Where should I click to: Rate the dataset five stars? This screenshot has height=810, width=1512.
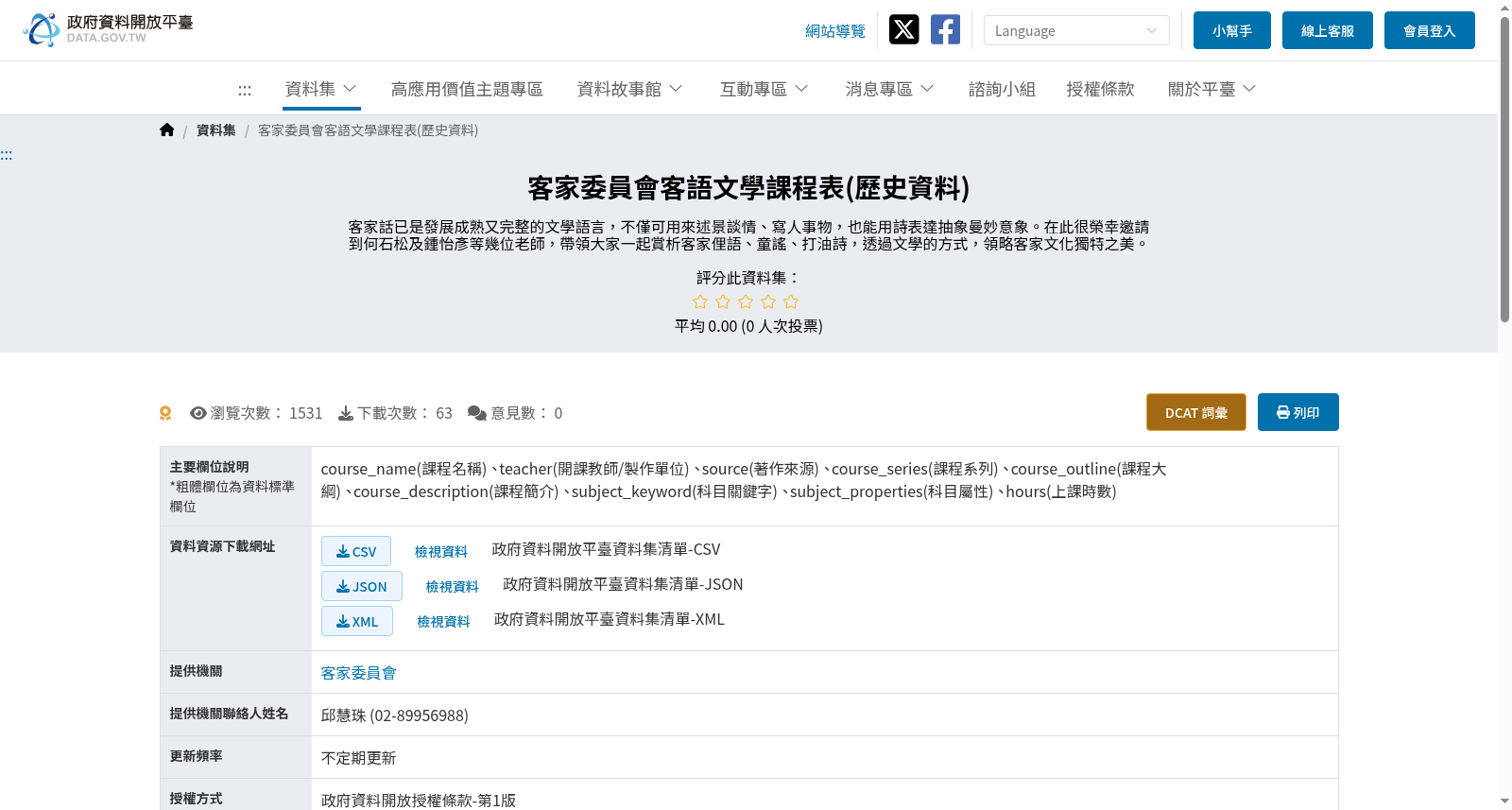[791, 302]
